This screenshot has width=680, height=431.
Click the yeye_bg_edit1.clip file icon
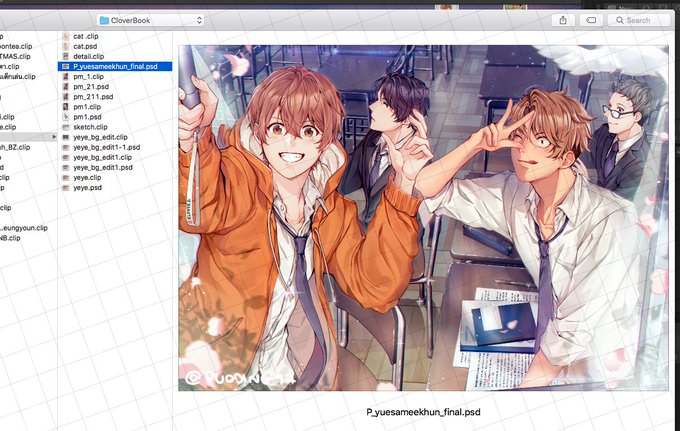pos(66,157)
